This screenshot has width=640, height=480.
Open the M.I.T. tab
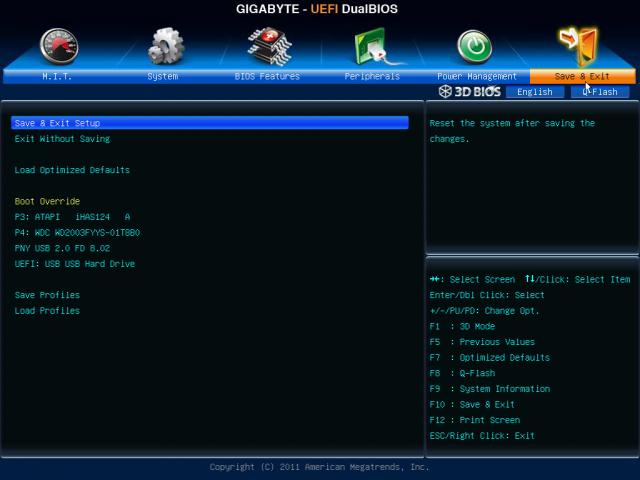tap(57, 76)
